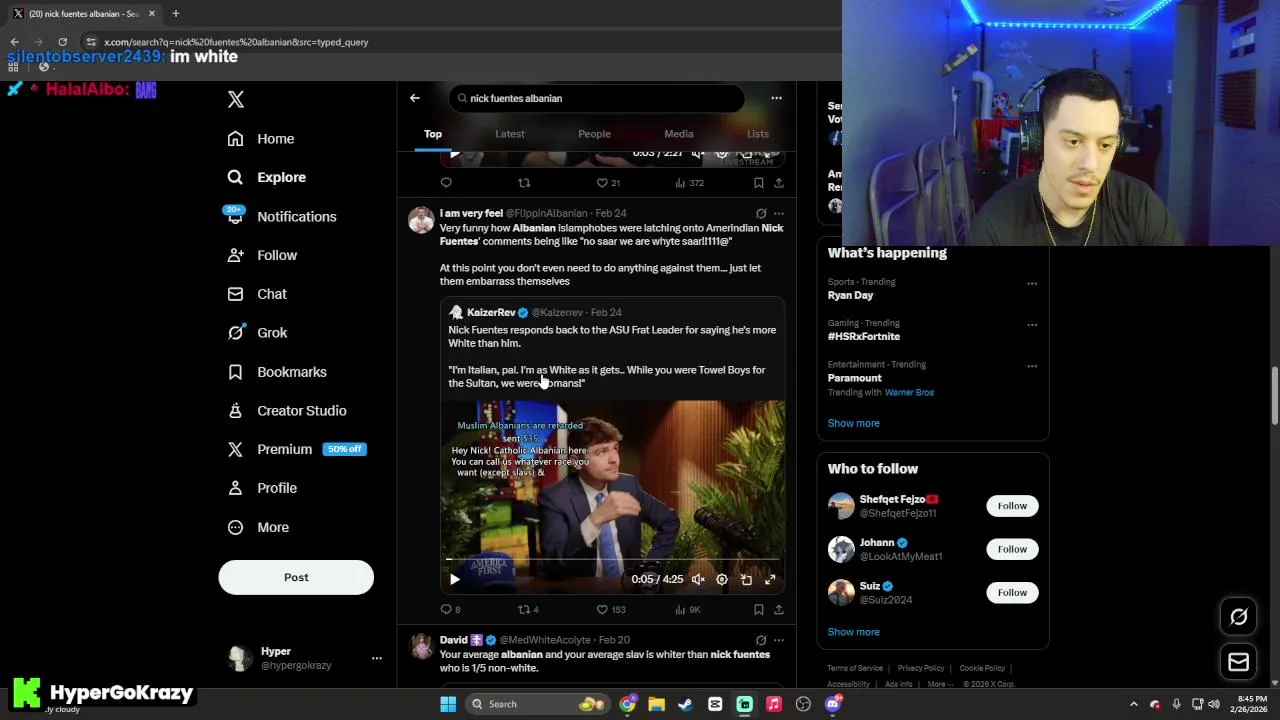The height and width of the screenshot is (720, 1280).
Task: Open Follow page in sidebar
Action: point(262,255)
